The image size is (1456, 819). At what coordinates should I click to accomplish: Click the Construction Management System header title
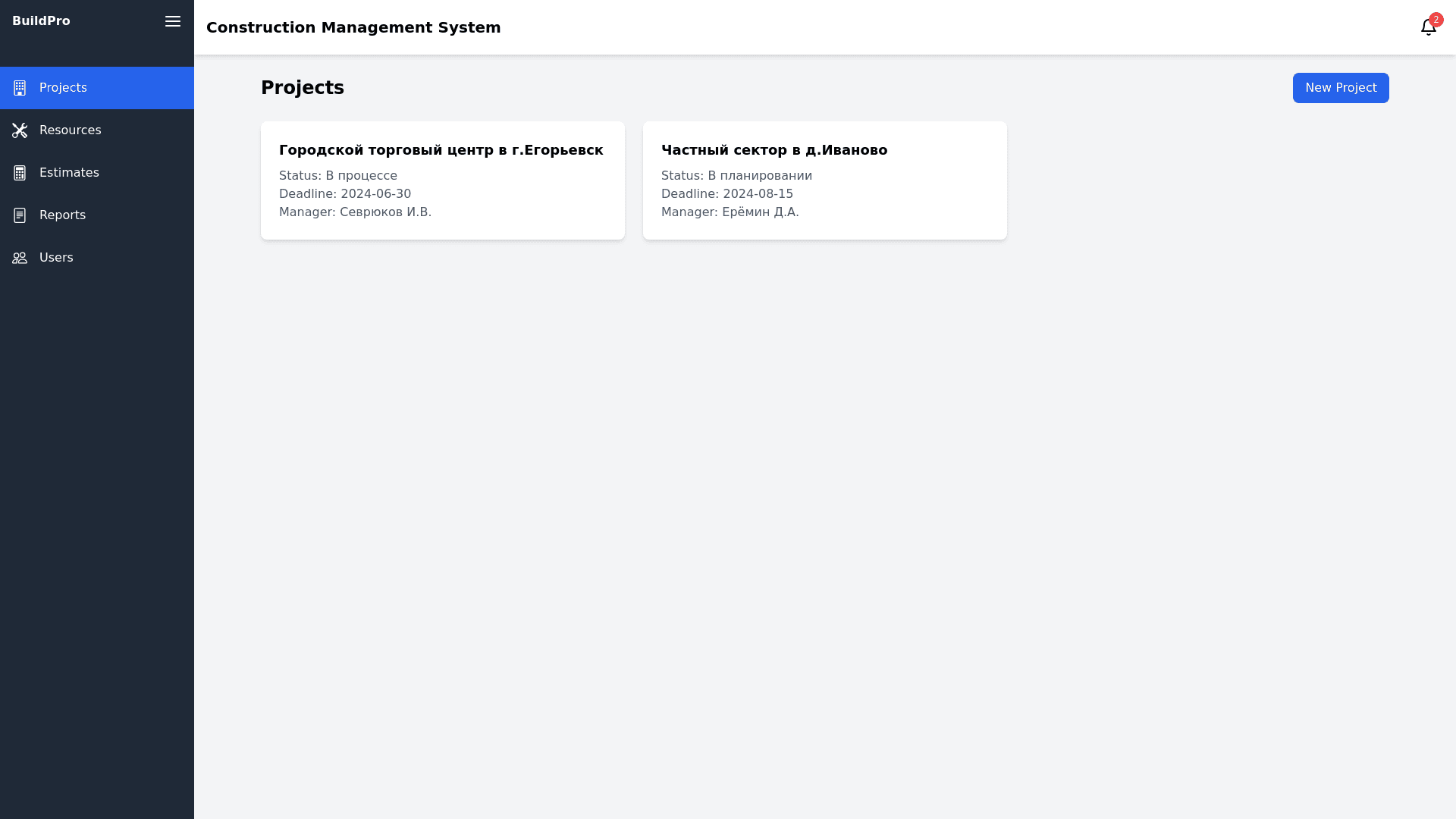(x=353, y=27)
